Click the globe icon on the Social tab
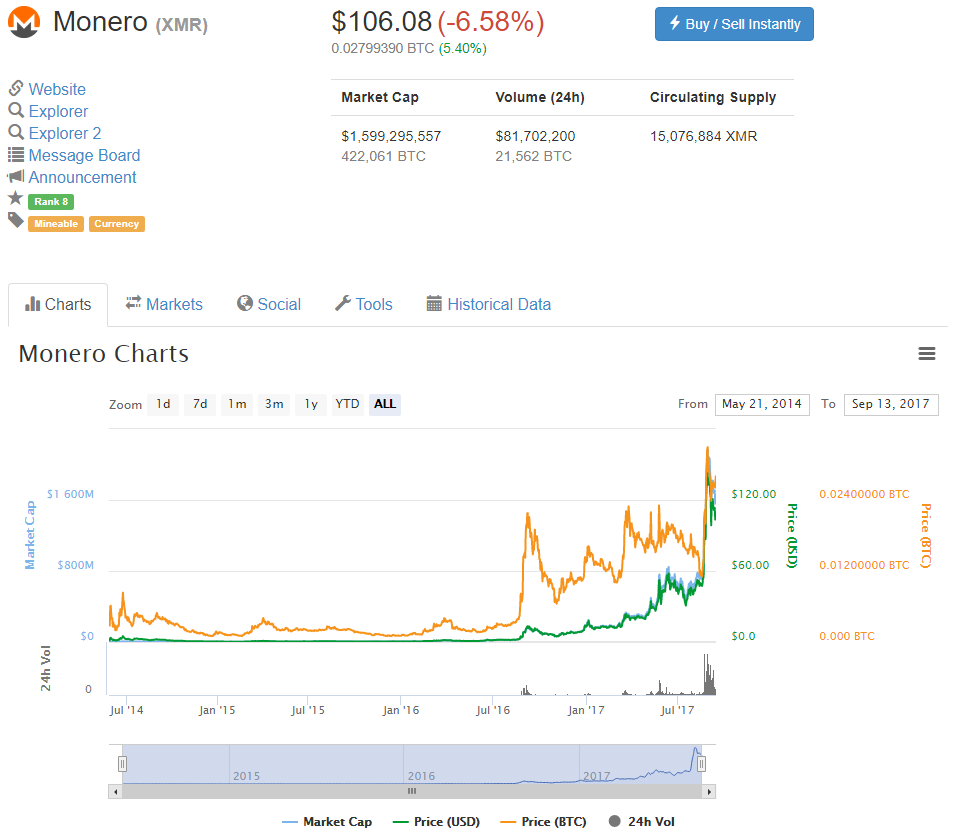 click(240, 304)
